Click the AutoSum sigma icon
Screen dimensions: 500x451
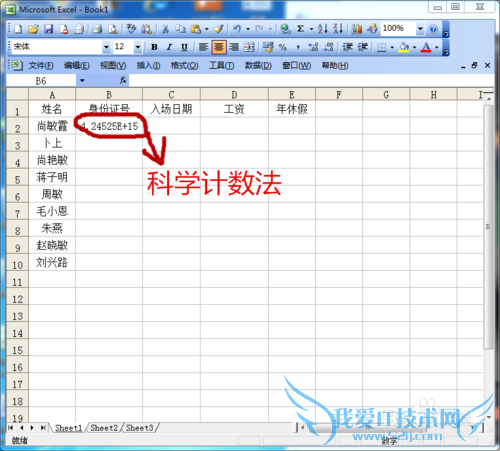(300, 29)
